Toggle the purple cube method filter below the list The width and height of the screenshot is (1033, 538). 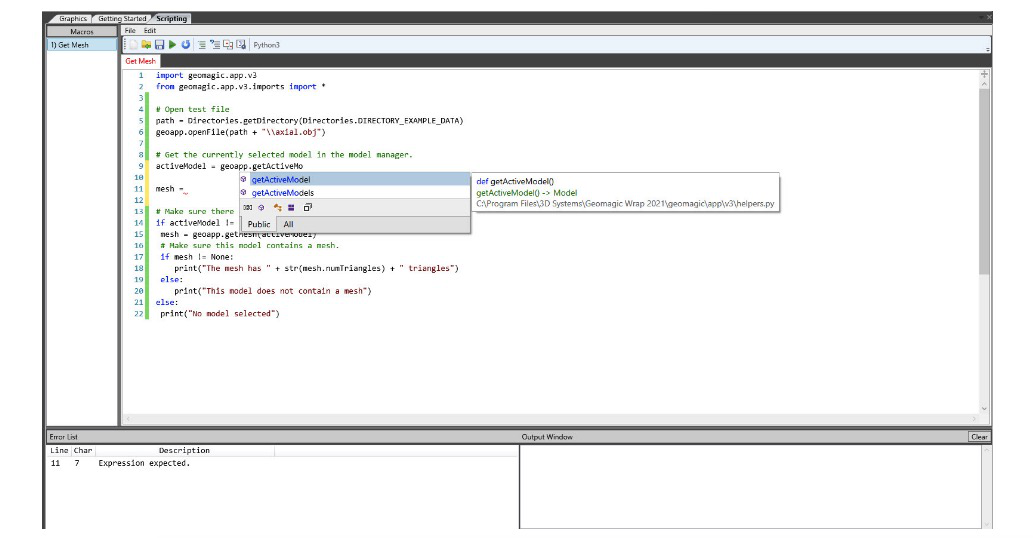[262, 207]
